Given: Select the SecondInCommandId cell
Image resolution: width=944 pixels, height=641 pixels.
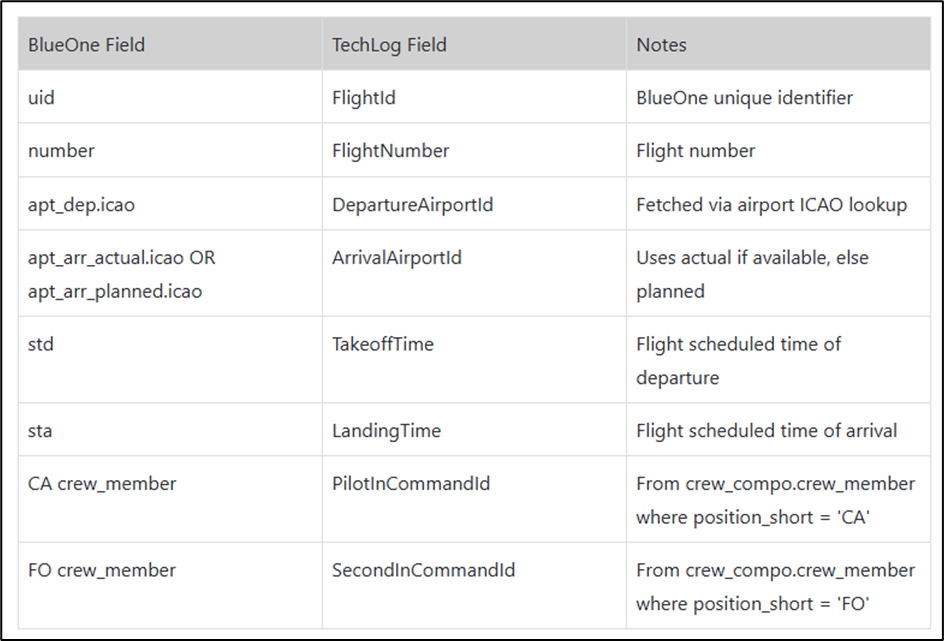Looking at the screenshot, I should 474,586.
